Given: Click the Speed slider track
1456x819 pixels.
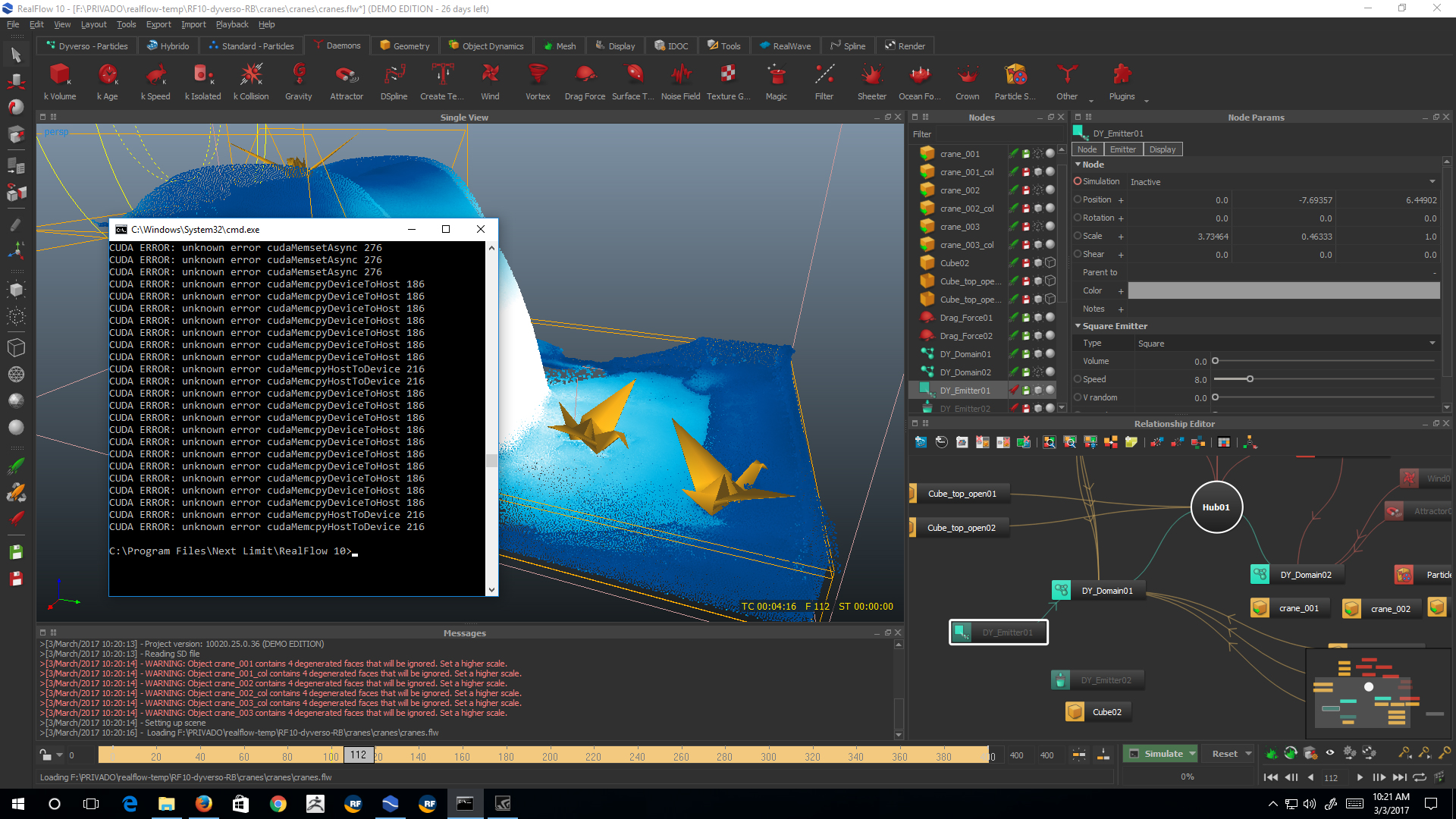Looking at the screenshot, I should [x=1324, y=379].
